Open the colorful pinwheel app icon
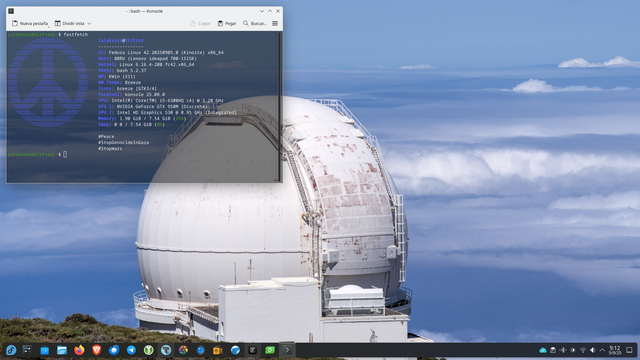This screenshot has height=360, width=640. 183,350
